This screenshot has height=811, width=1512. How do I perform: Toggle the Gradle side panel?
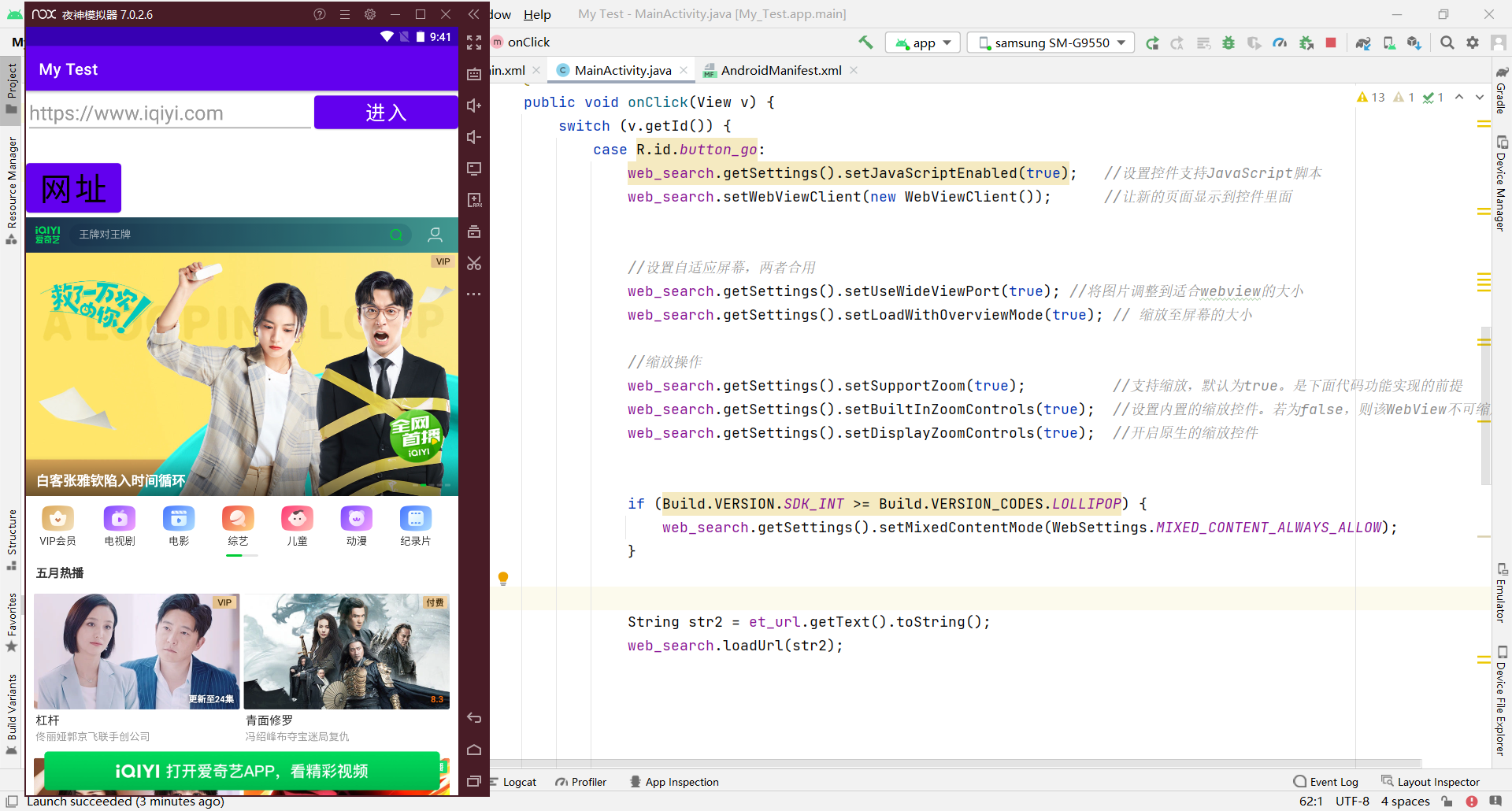click(1501, 91)
